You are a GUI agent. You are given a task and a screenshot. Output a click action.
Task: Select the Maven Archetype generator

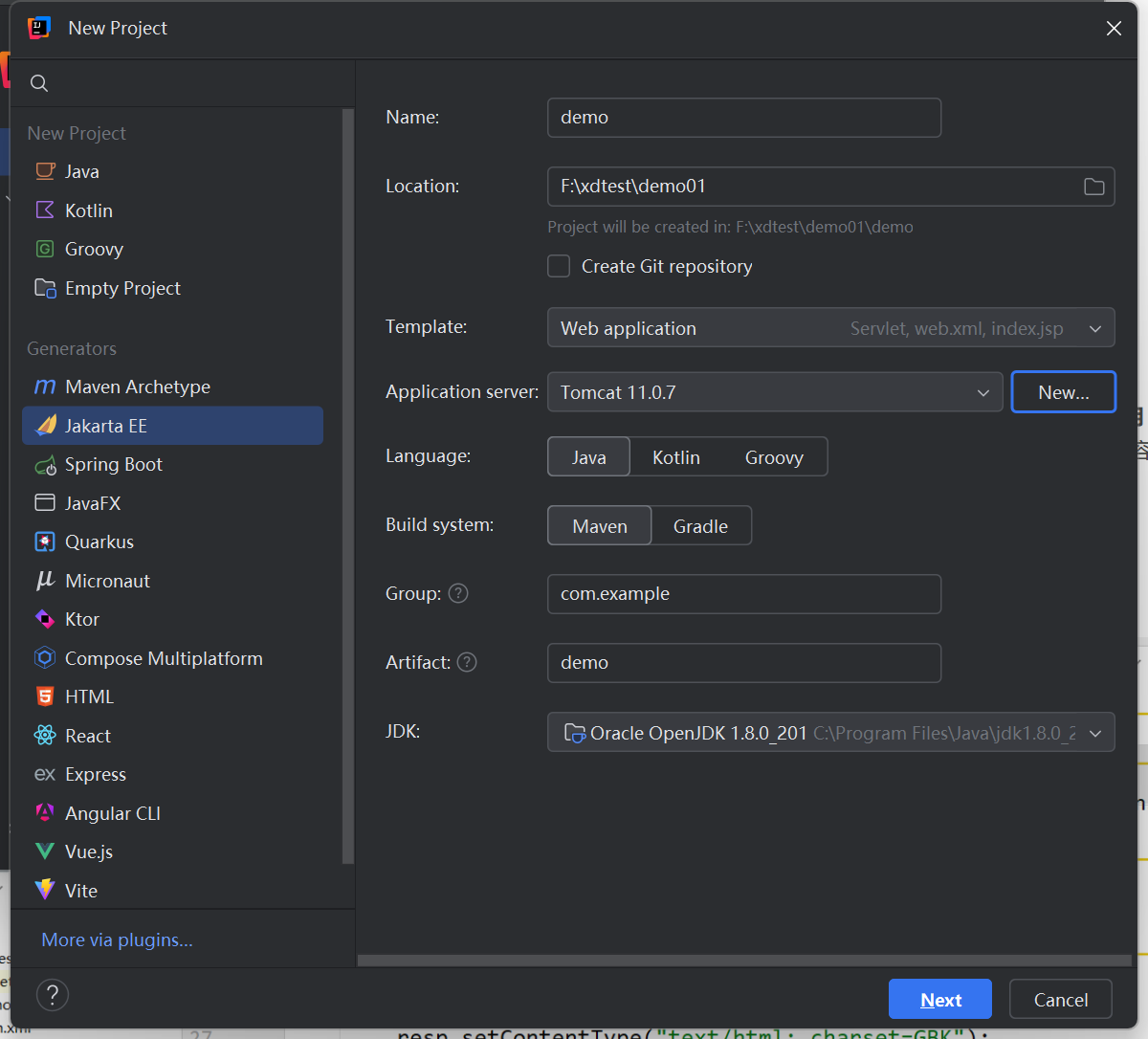172,387
